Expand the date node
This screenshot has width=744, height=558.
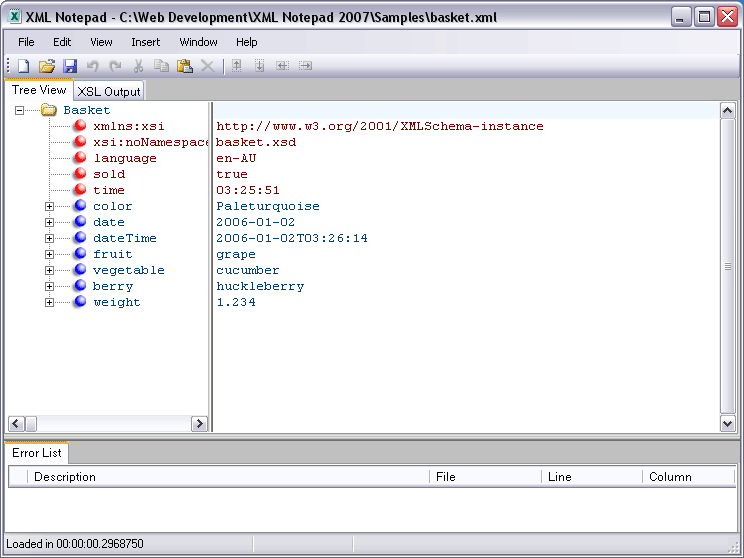tap(49, 223)
